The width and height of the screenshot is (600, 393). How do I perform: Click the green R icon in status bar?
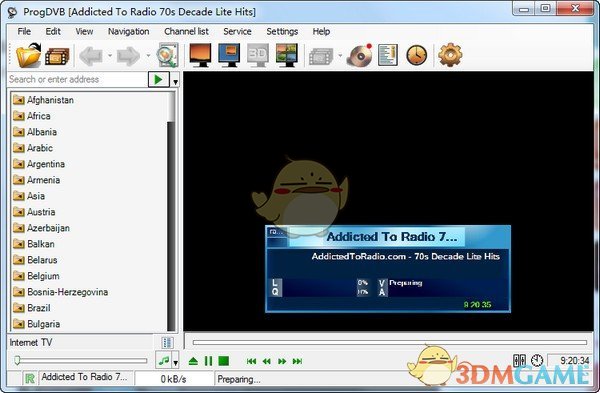tap(29, 378)
